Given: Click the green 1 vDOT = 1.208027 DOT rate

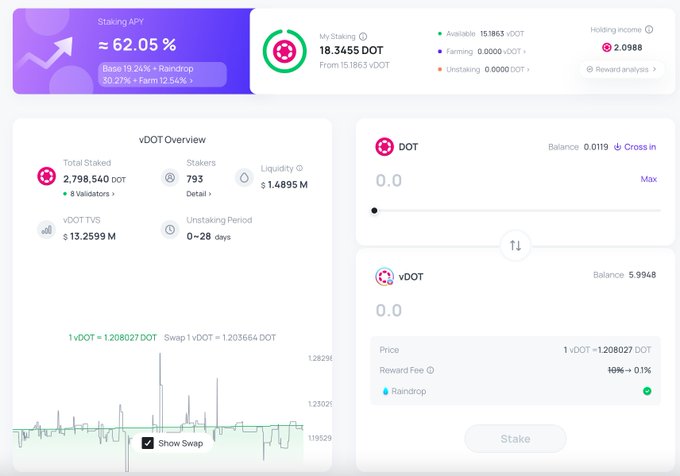Looking at the screenshot, I should [113, 338].
